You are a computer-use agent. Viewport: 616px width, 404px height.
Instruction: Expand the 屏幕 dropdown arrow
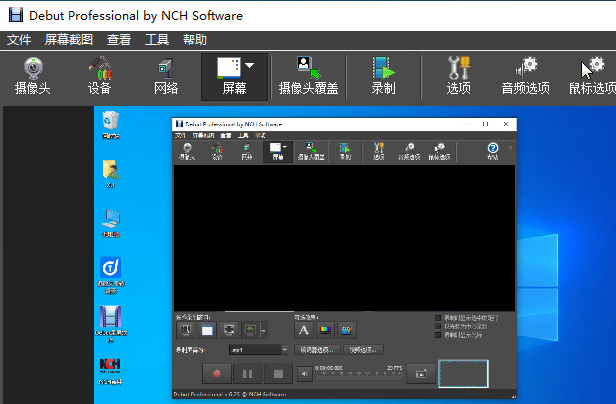[250, 66]
